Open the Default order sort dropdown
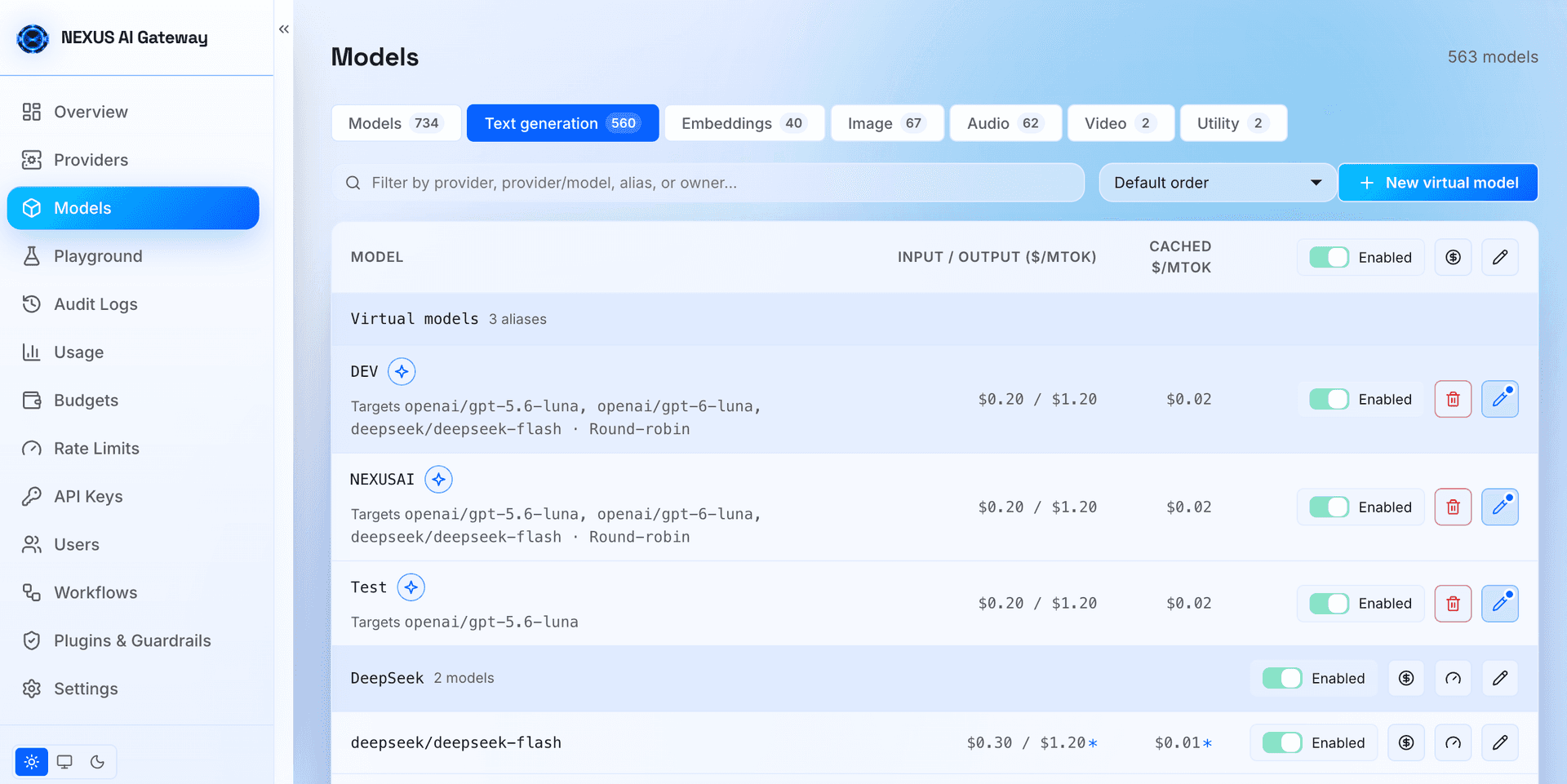 pyautogui.click(x=1217, y=183)
